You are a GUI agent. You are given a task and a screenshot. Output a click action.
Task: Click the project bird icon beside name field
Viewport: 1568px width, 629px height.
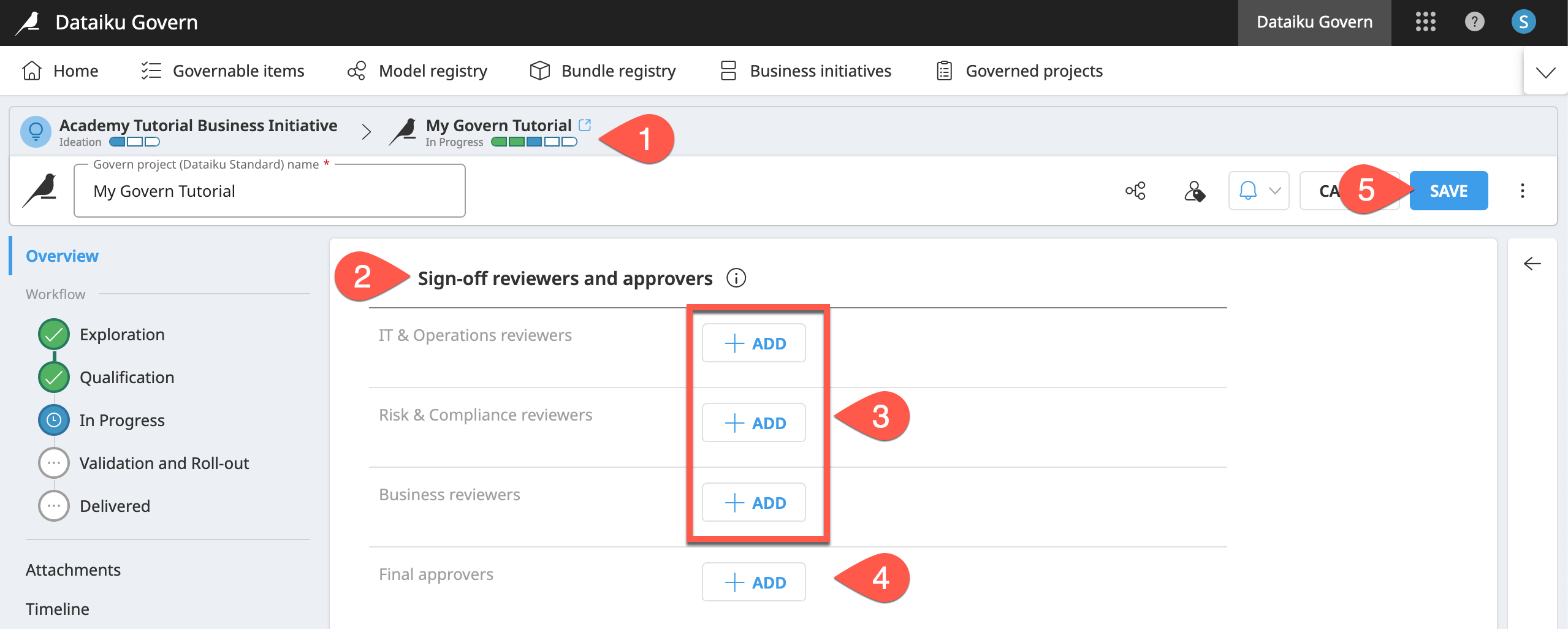[x=40, y=191]
